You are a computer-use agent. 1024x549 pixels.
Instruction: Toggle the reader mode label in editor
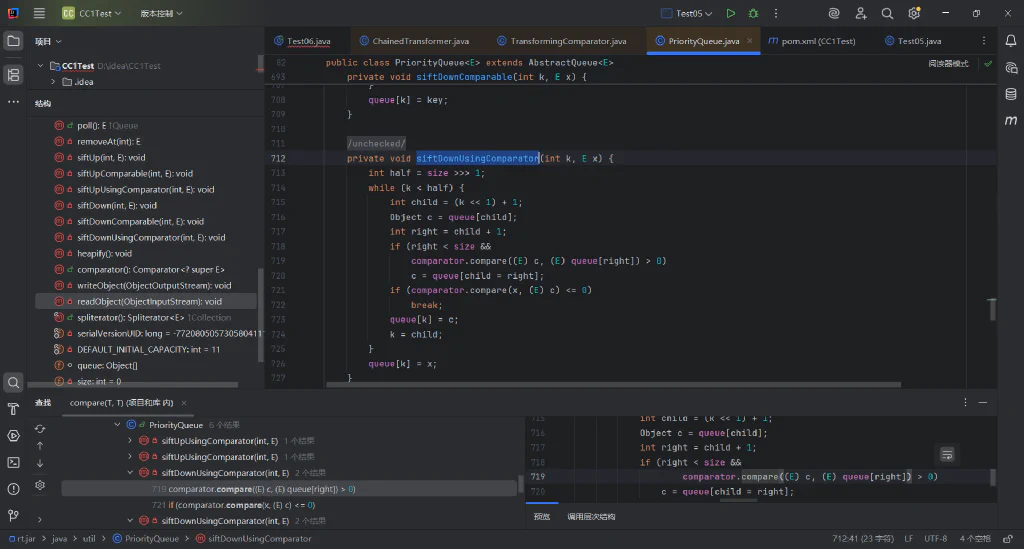(x=948, y=63)
